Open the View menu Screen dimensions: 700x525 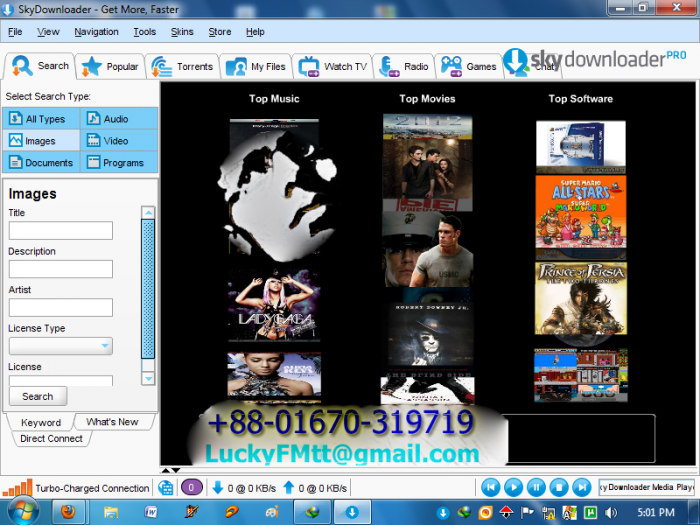[x=48, y=32]
